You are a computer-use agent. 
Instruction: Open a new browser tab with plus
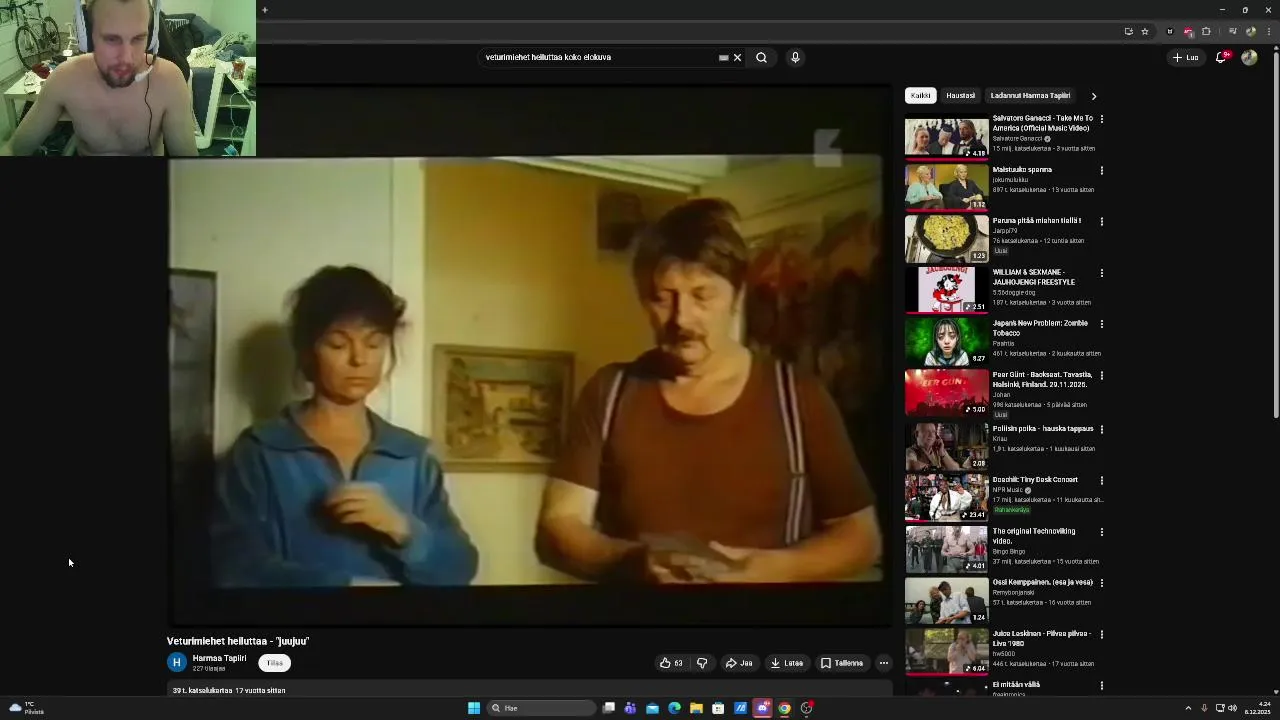click(264, 10)
